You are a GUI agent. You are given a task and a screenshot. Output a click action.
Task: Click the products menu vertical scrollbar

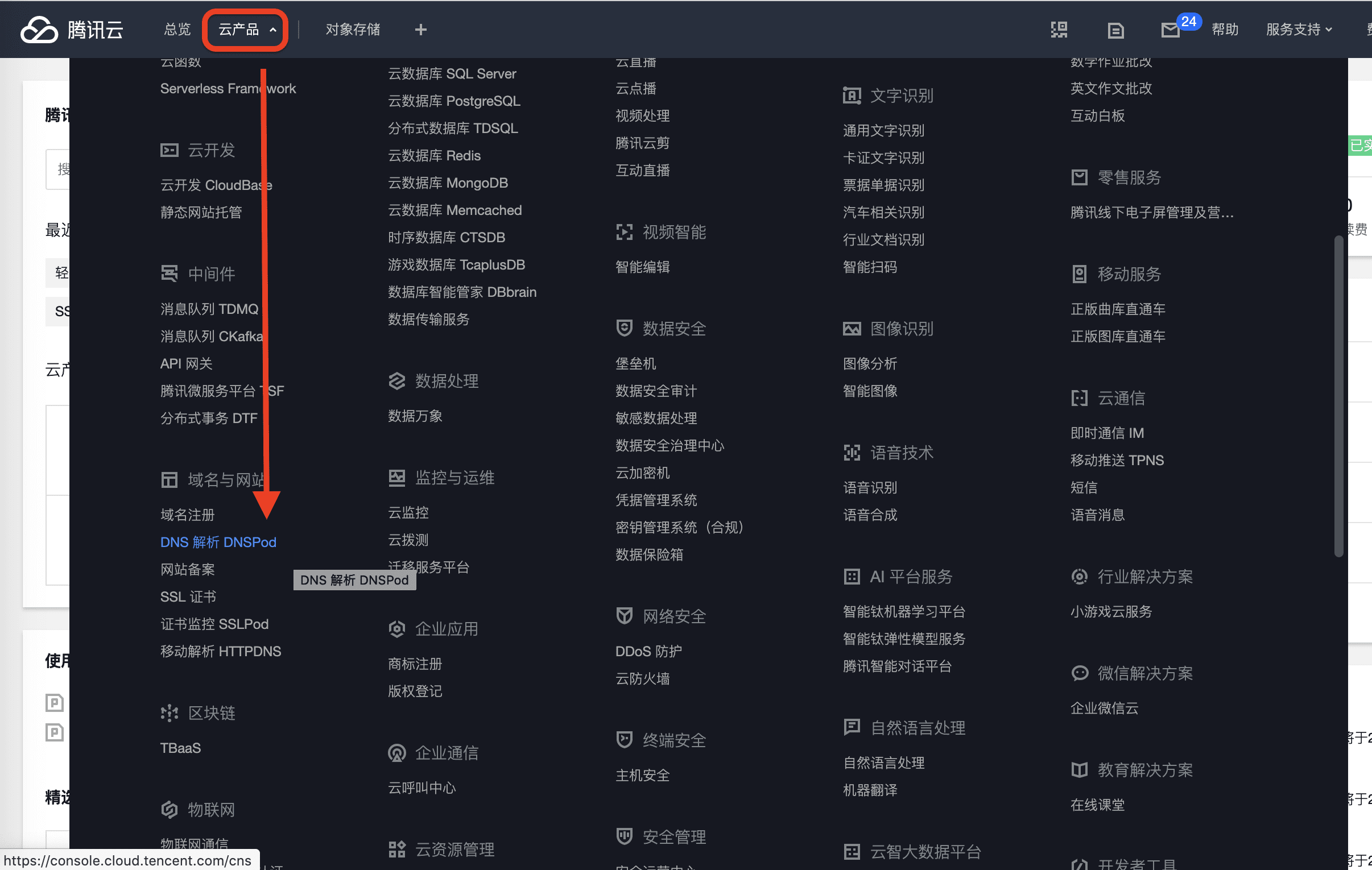coord(1338,396)
